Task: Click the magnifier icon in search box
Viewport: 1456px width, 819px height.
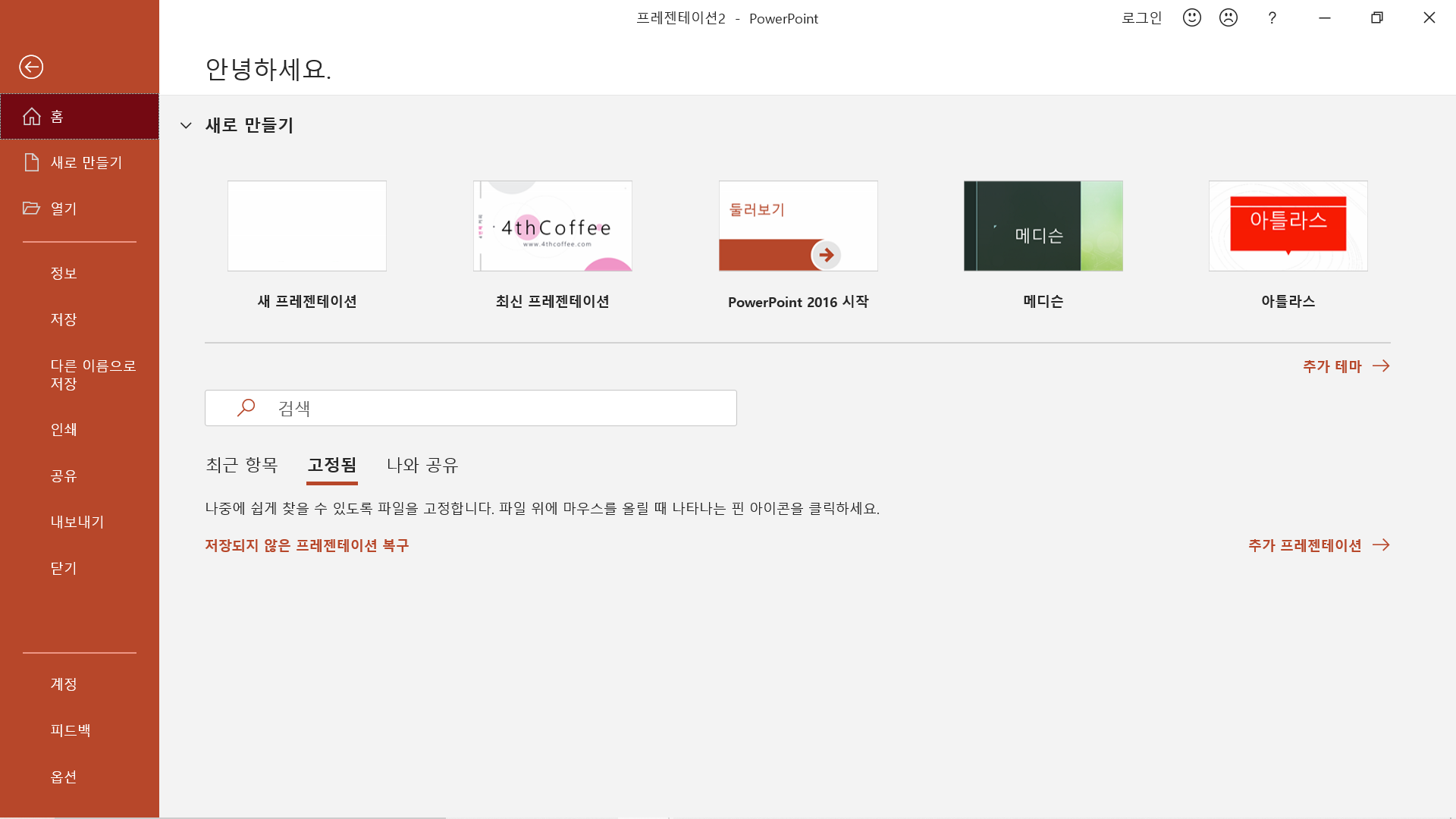Action: [246, 408]
